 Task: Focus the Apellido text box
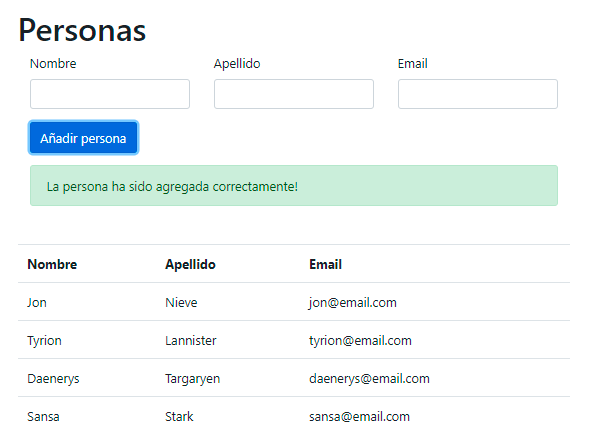coord(294,94)
